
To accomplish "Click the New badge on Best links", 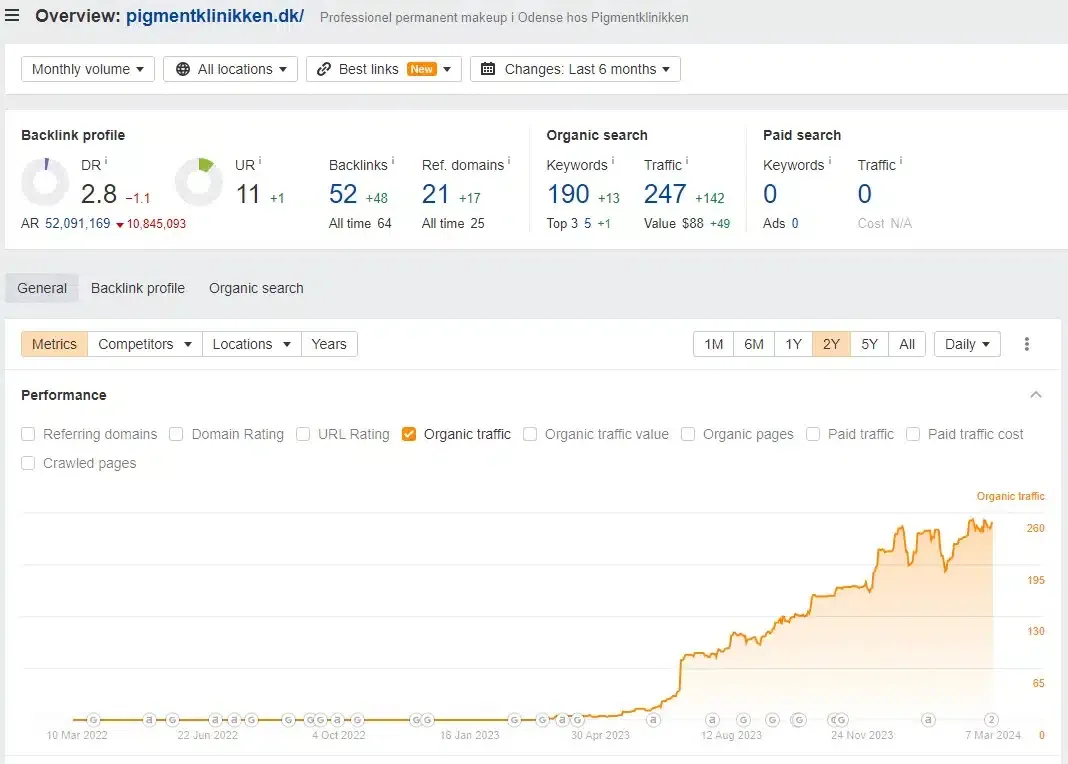I will coord(422,69).
